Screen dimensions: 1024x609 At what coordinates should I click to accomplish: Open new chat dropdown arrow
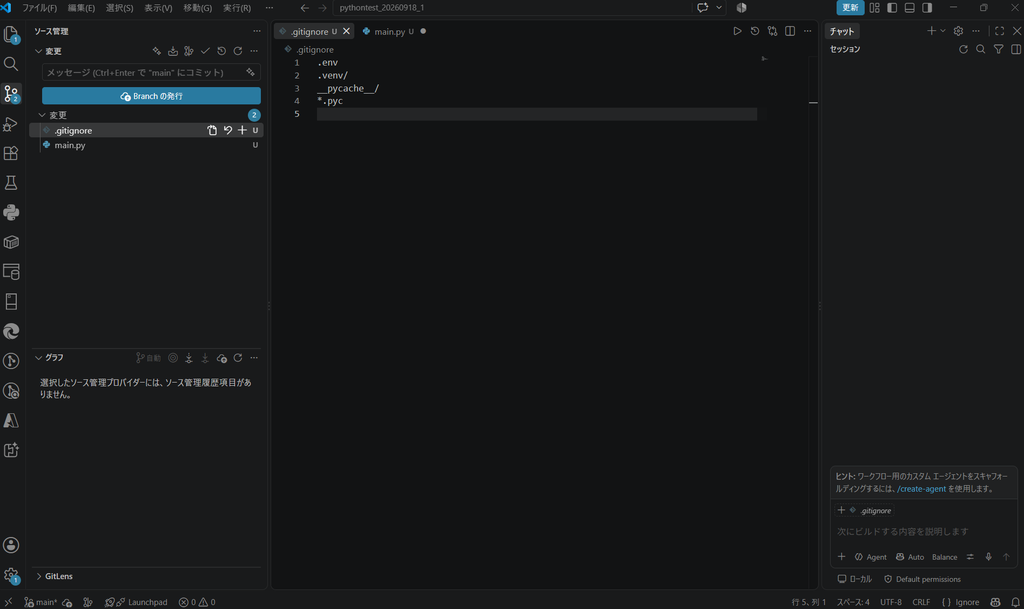[943, 31]
